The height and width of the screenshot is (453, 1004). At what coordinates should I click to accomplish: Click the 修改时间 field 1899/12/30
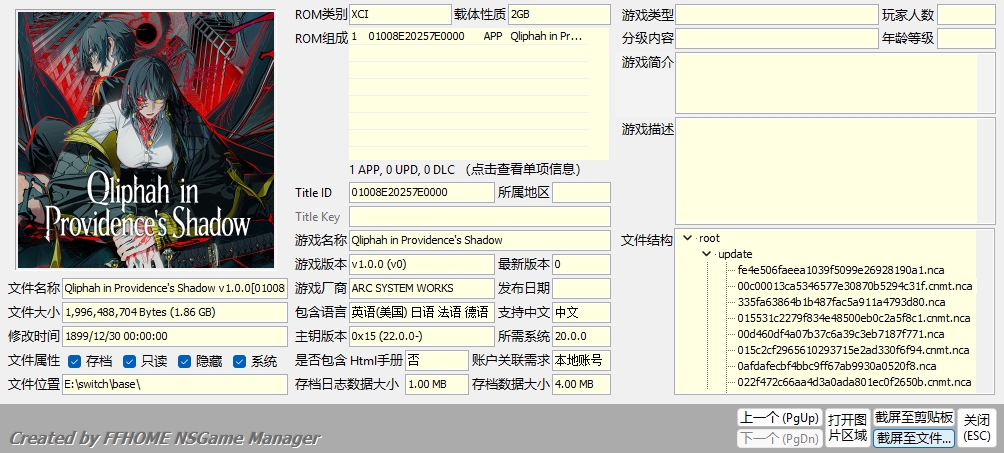point(175,336)
